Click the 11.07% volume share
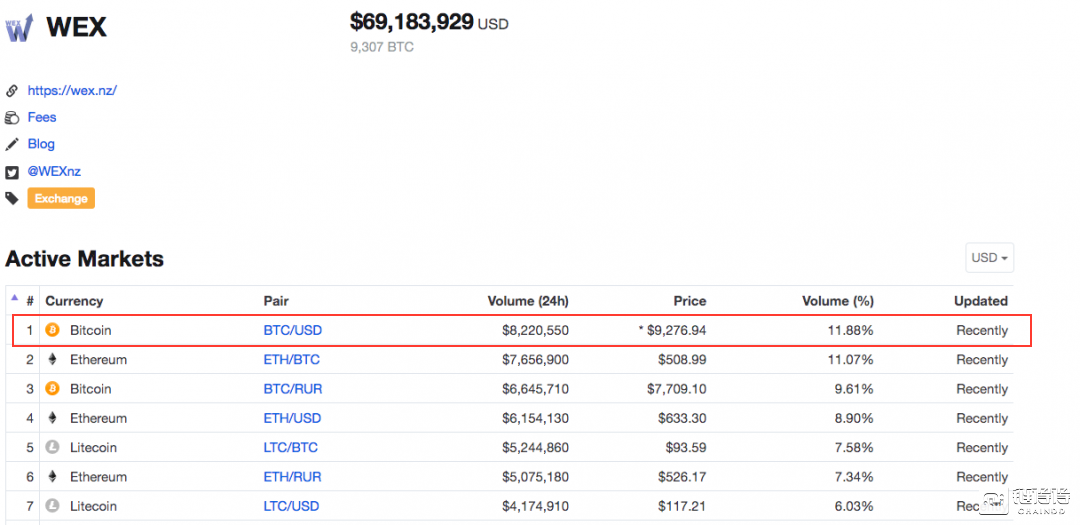Image resolution: width=1080 pixels, height=525 pixels. [850, 360]
